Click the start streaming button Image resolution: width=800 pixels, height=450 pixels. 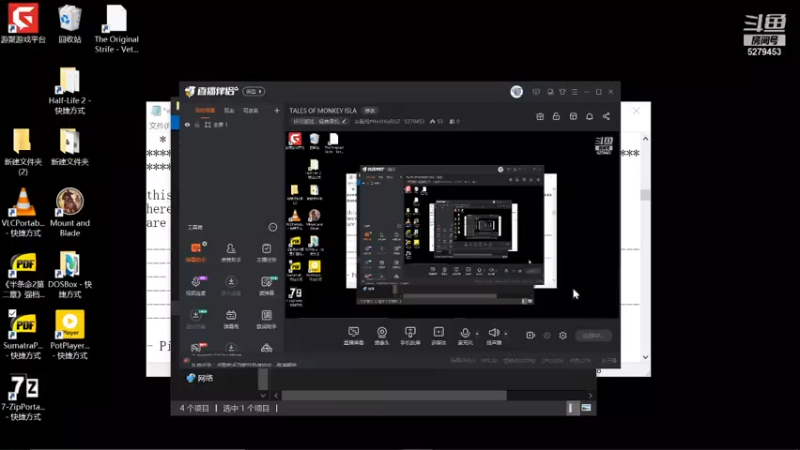click(x=594, y=336)
